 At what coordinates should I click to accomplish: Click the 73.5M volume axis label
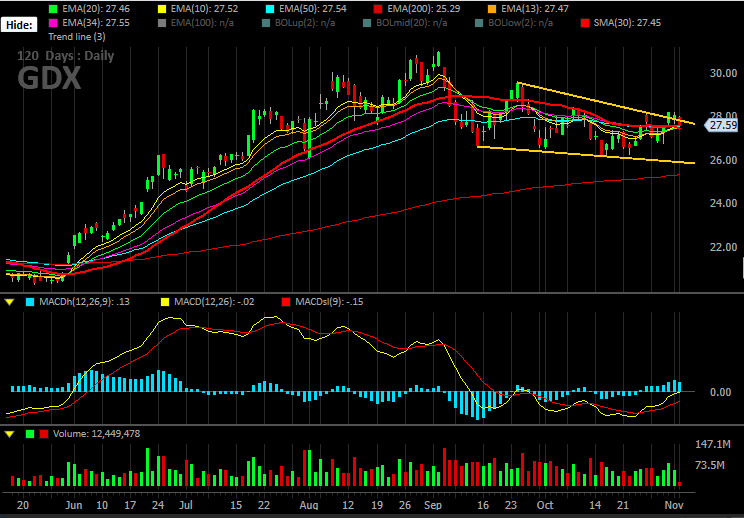pos(710,465)
